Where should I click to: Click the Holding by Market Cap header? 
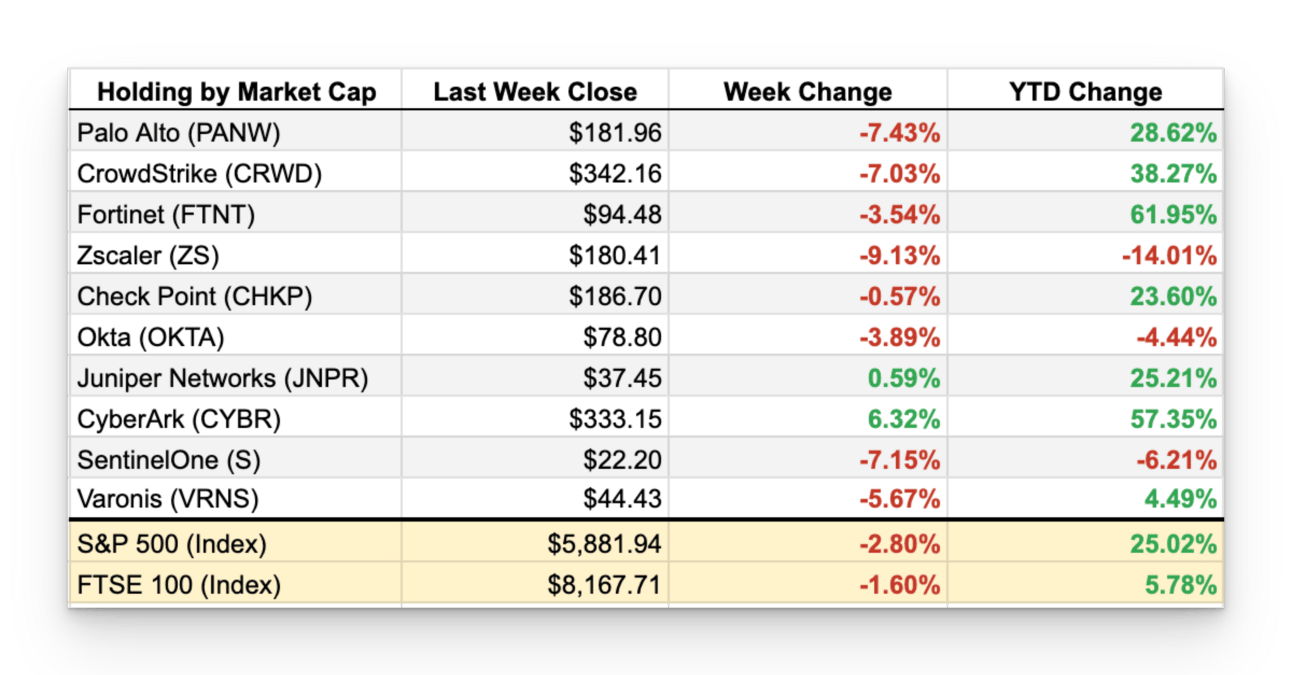[x=236, y=93]
